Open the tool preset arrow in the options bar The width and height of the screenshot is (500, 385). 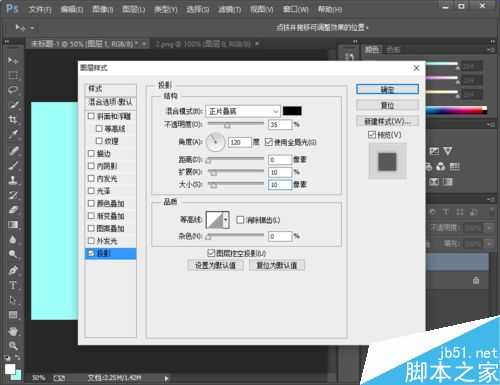pyautogui.click(x=32, y=28)
